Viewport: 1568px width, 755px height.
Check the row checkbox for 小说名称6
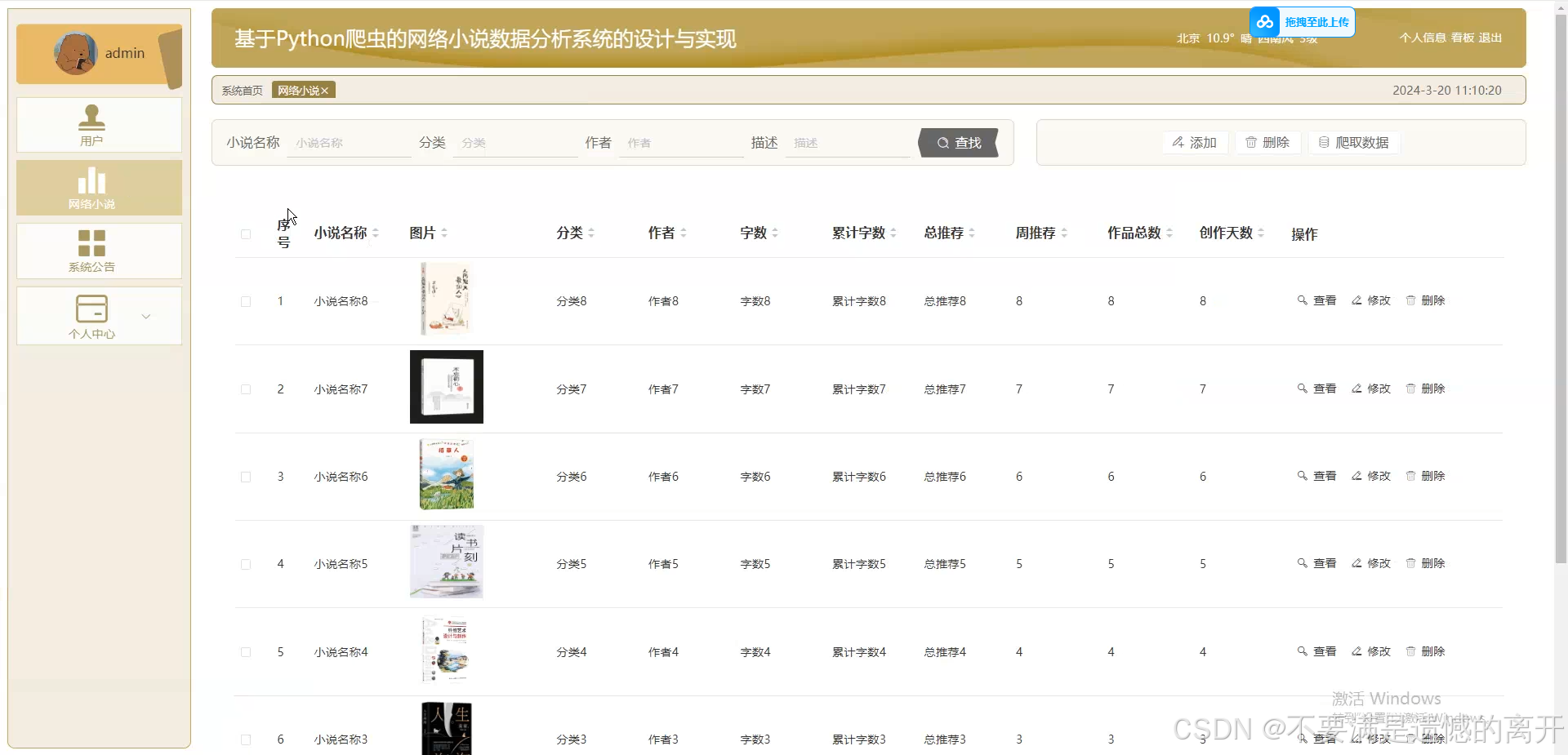click(x=246, y=477)
